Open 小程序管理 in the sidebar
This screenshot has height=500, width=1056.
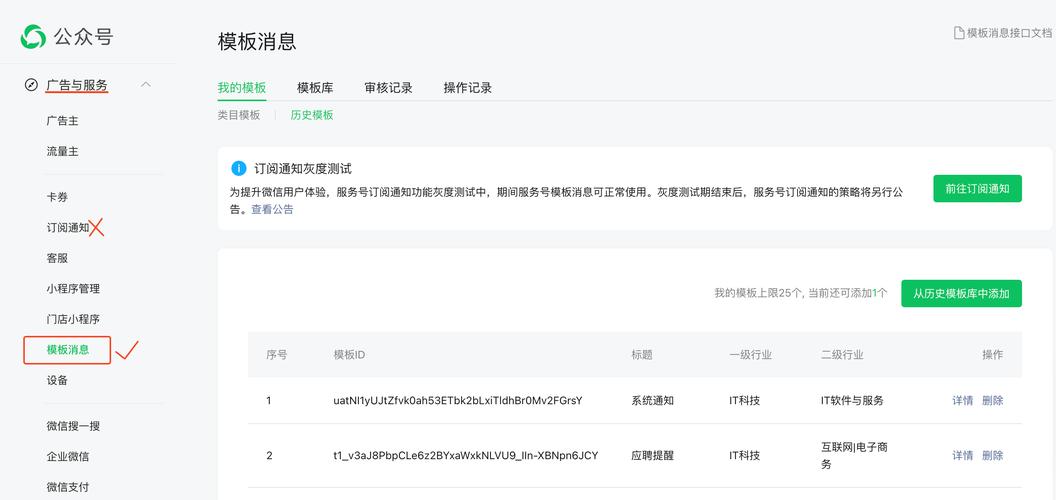(x=73, y=288)
